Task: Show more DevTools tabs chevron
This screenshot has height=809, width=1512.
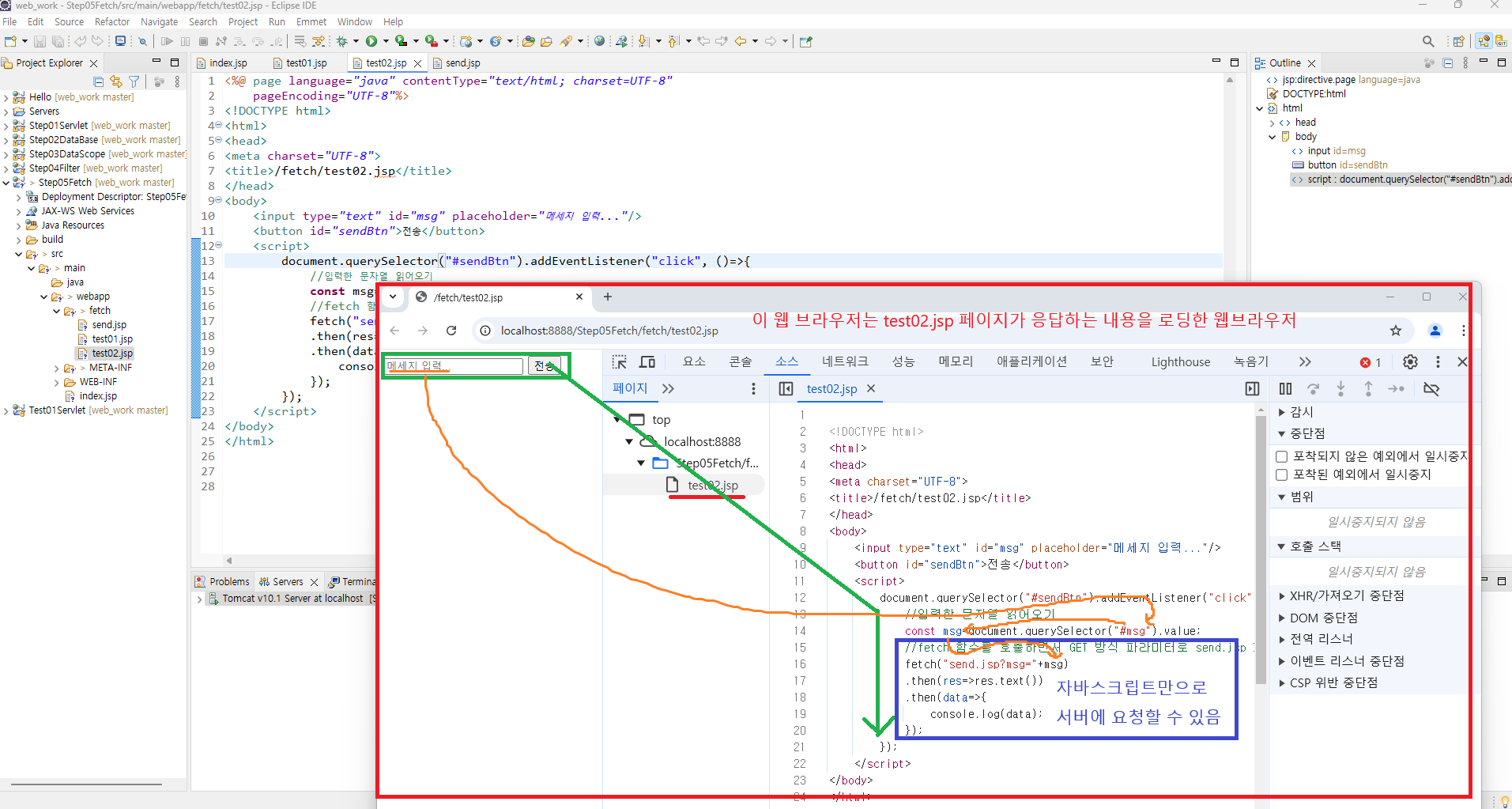Action: pyautogui.click(x=1305, y=362)
